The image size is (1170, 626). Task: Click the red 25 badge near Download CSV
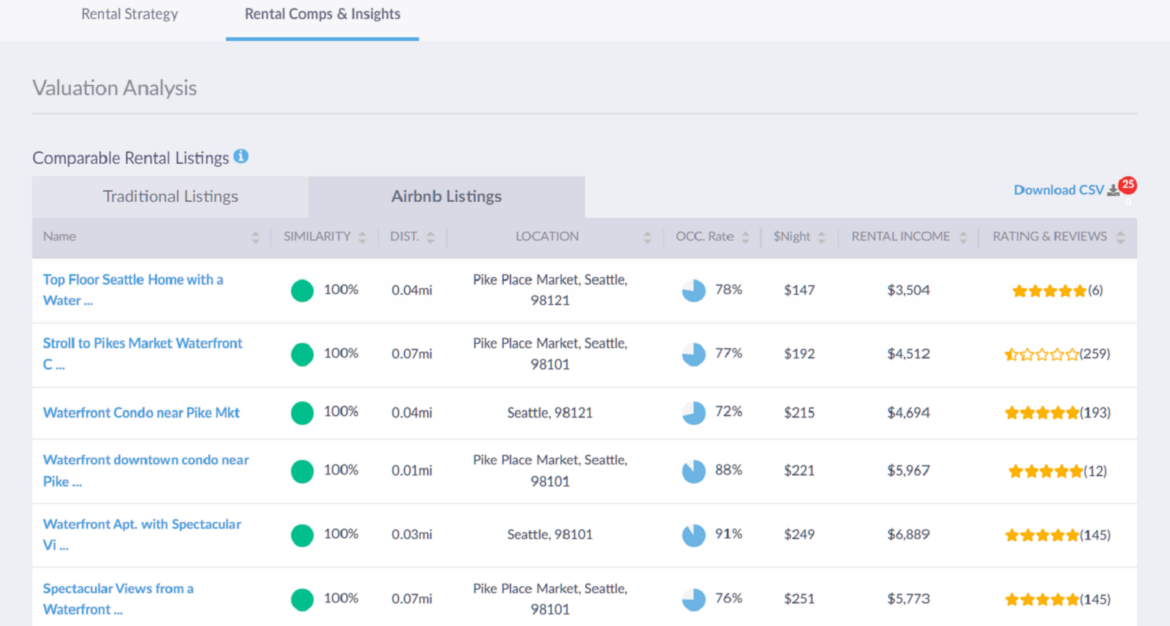[1128, 183]
